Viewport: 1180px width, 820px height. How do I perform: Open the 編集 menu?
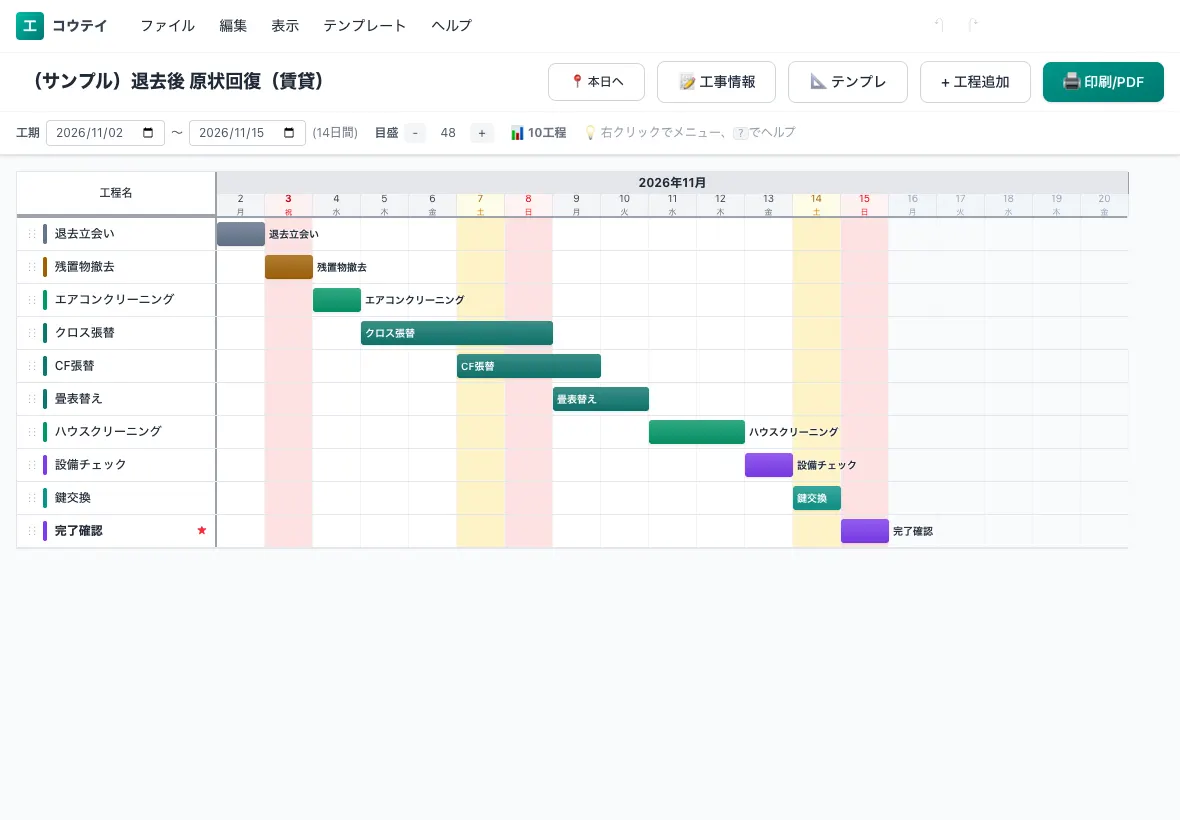tap(233, 26)
